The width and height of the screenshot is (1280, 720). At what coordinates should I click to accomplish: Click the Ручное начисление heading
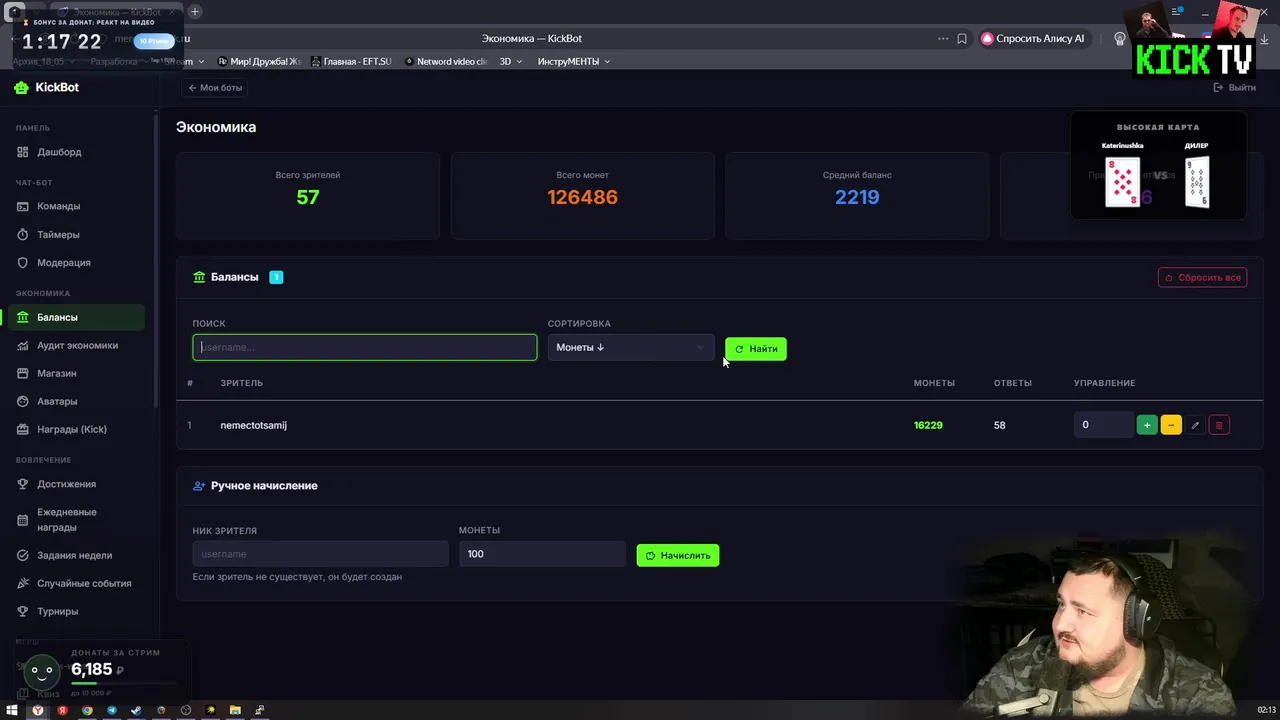(264, 485)
